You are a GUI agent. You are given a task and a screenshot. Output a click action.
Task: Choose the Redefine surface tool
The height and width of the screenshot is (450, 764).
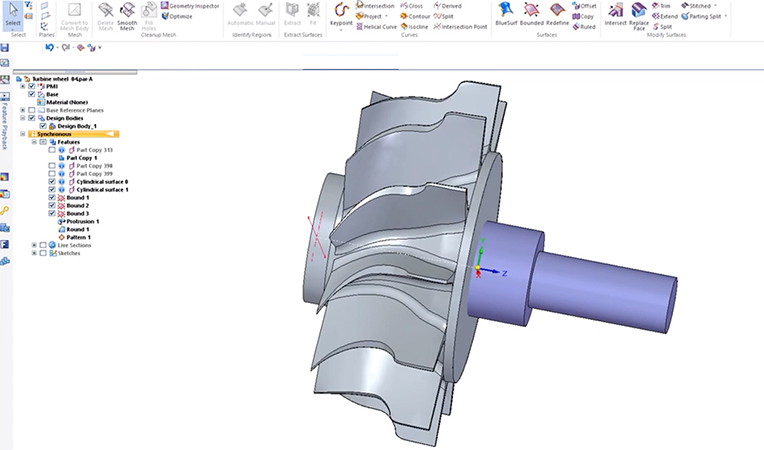pos(559,15)
